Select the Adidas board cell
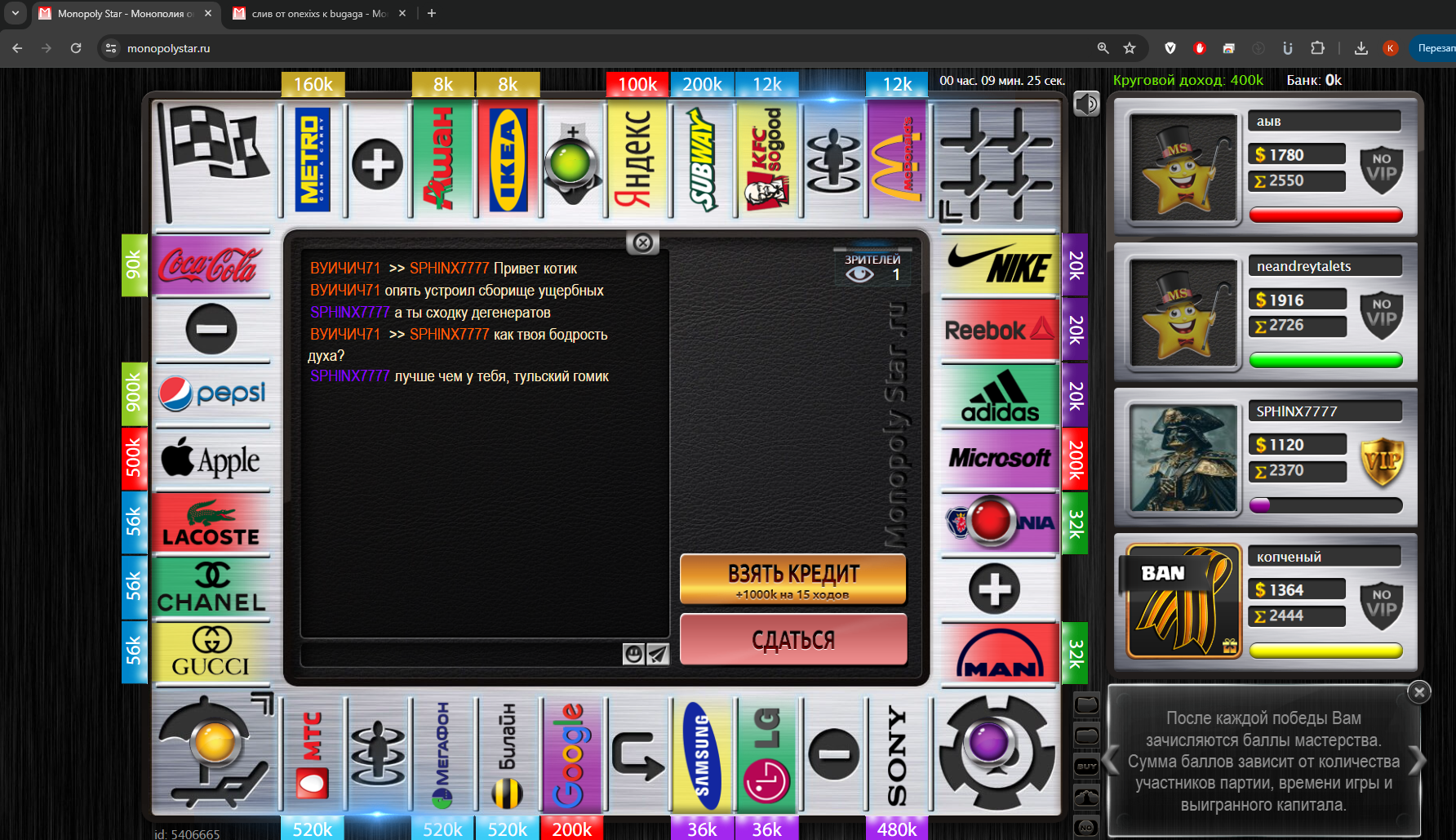The height and width of the screenshot is (840, 1456). pos(1000,394)
